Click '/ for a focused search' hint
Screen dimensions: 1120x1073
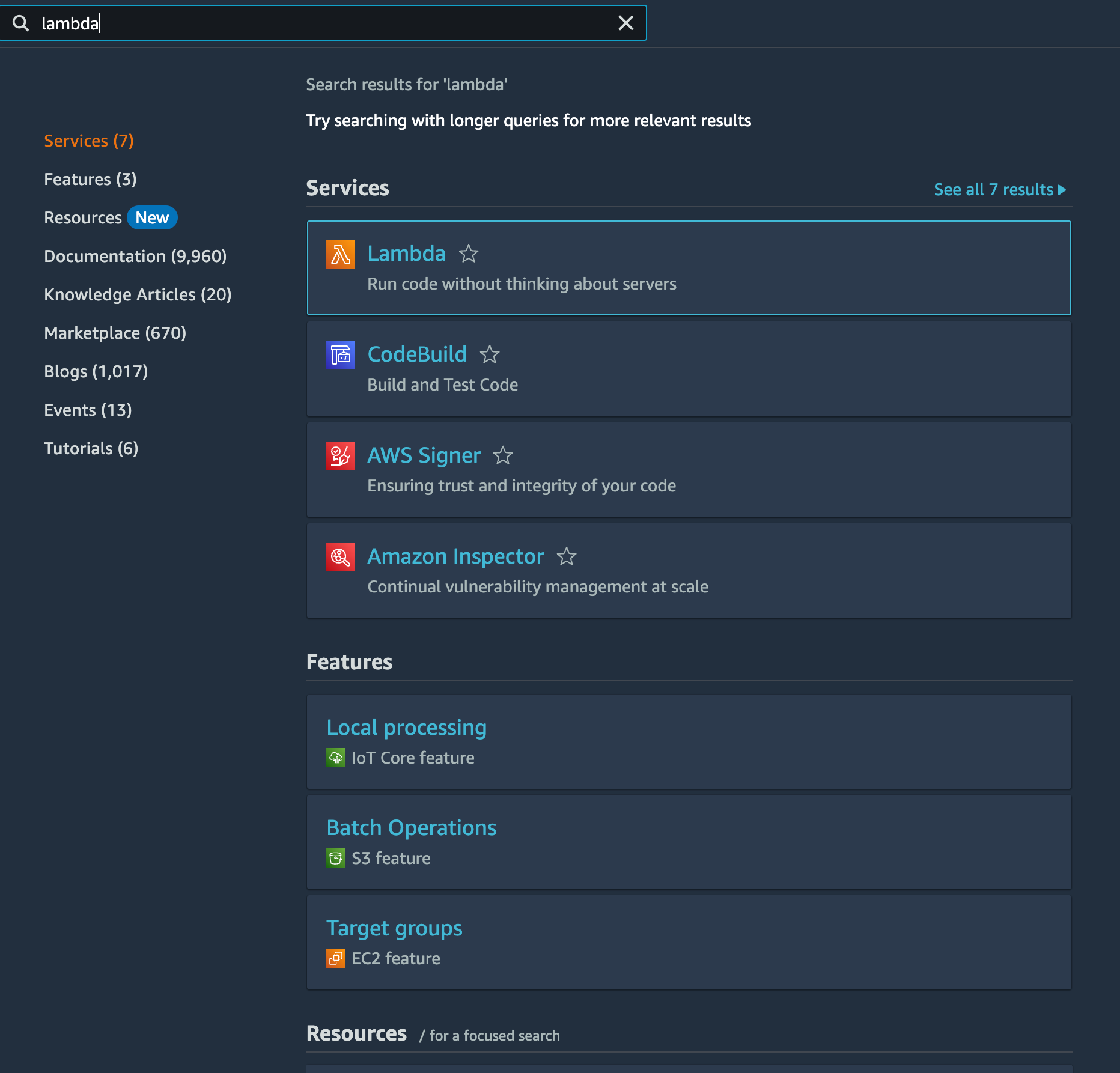490,1036
